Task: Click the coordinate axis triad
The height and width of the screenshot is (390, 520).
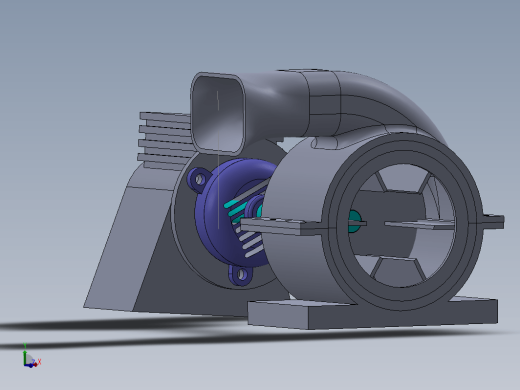Action: click(32, 356)
